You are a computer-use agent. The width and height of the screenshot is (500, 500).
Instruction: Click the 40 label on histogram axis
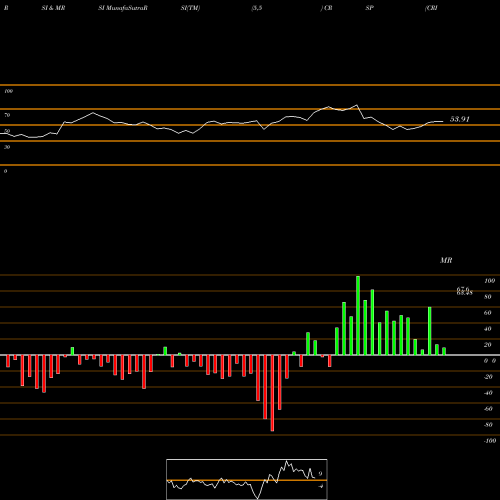coord(488,329)
